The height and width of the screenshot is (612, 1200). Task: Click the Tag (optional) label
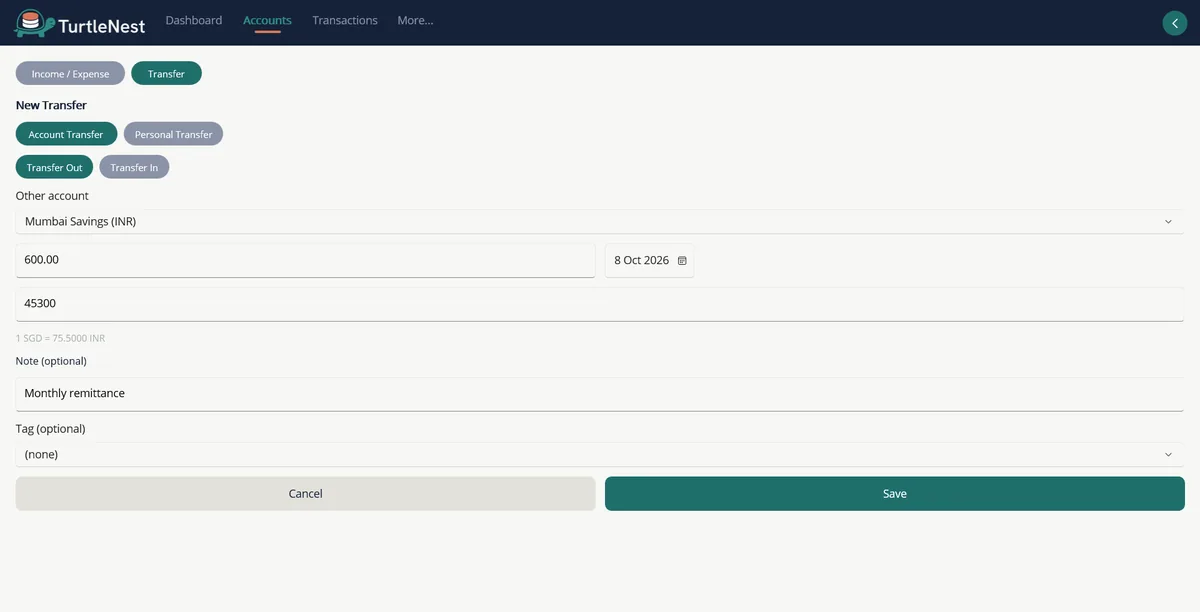pyautogui.click(x=50, y=429)
